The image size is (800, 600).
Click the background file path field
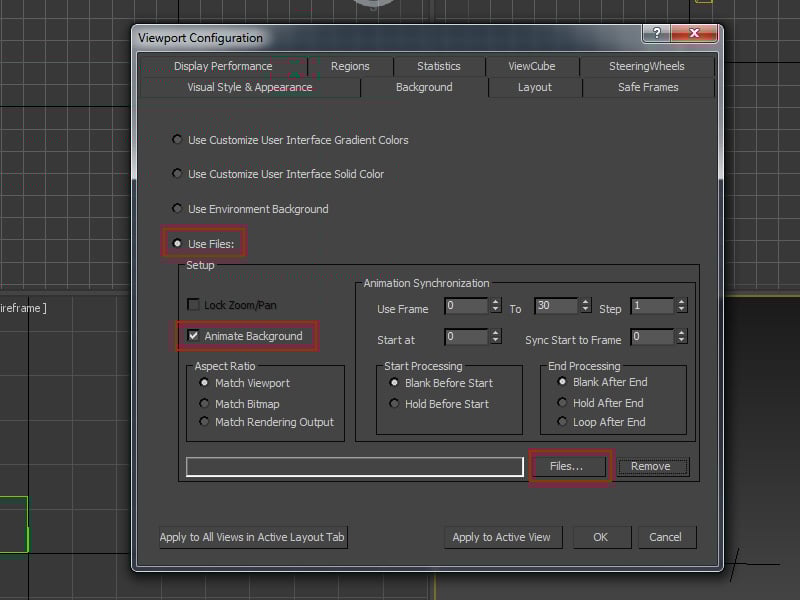pyautogui.click(x=355, y=466)
